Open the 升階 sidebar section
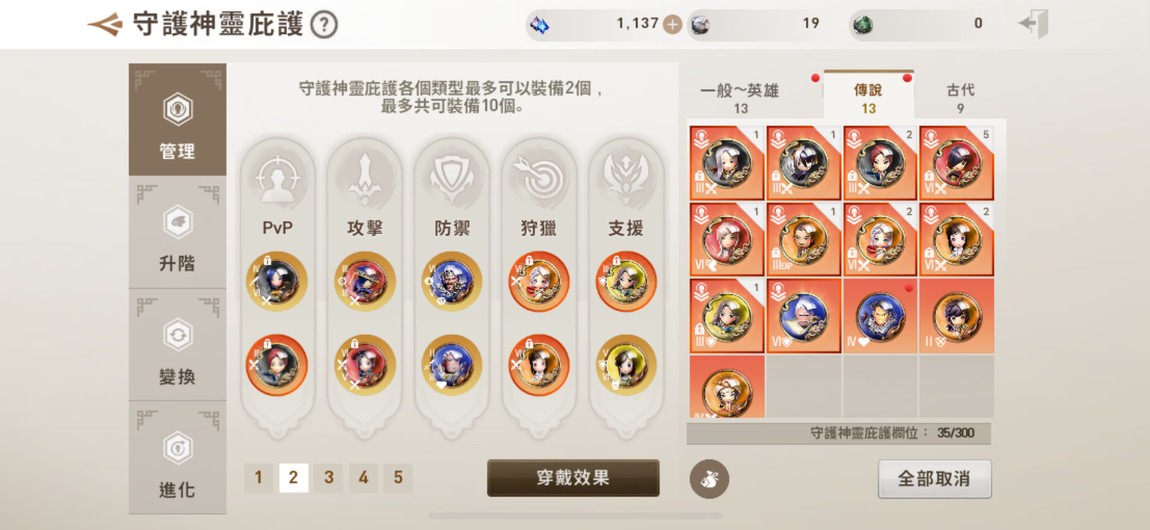This screenshot has height=530, width=1150. [177, 232]
